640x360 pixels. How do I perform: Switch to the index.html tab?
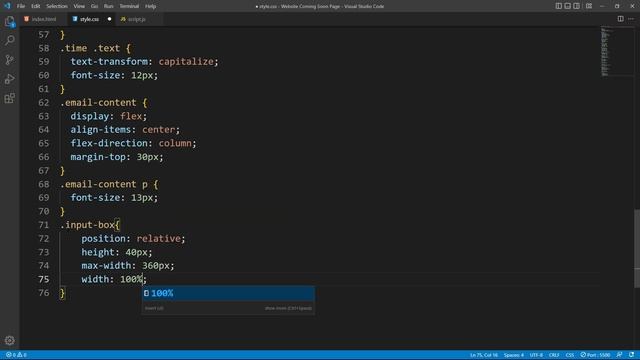44,19
